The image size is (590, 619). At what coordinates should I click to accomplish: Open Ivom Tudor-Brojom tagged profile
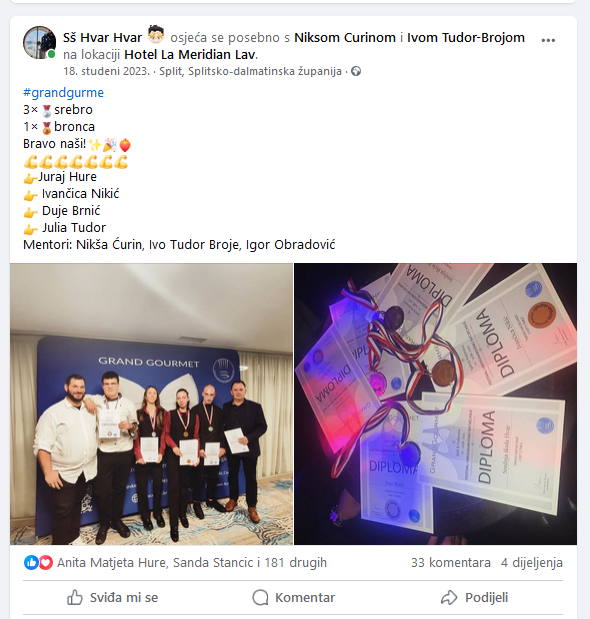[x=466, y=38]
